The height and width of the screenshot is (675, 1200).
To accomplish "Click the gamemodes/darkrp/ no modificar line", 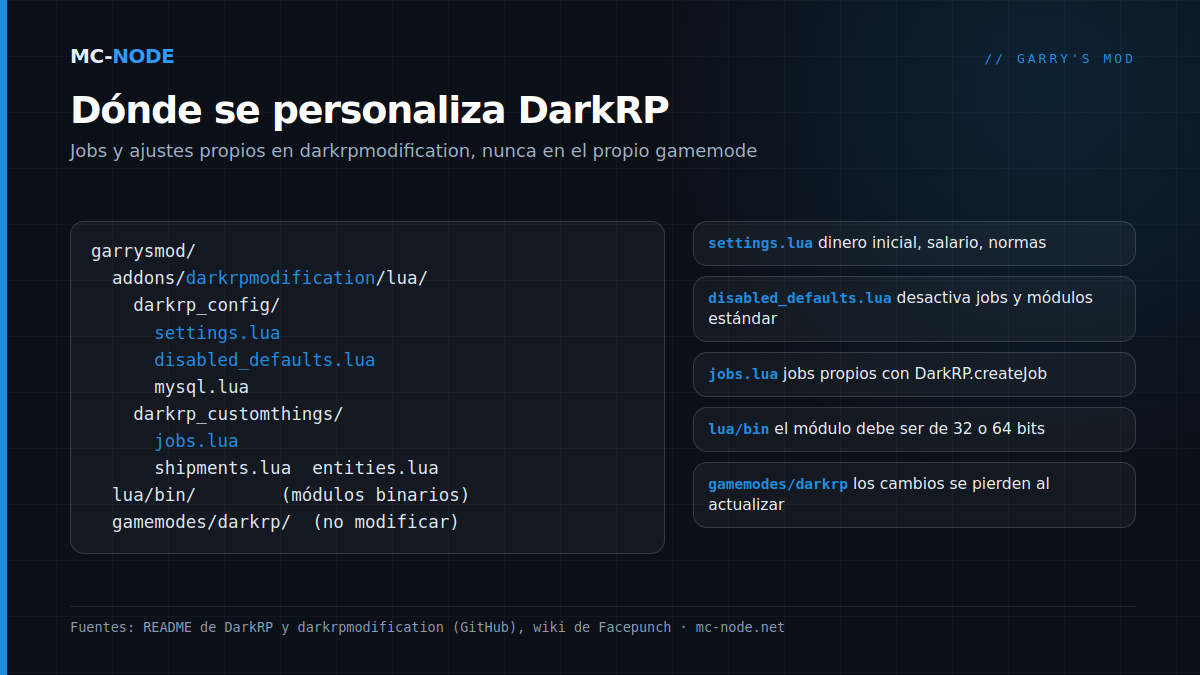I will (x=285, y=522).
